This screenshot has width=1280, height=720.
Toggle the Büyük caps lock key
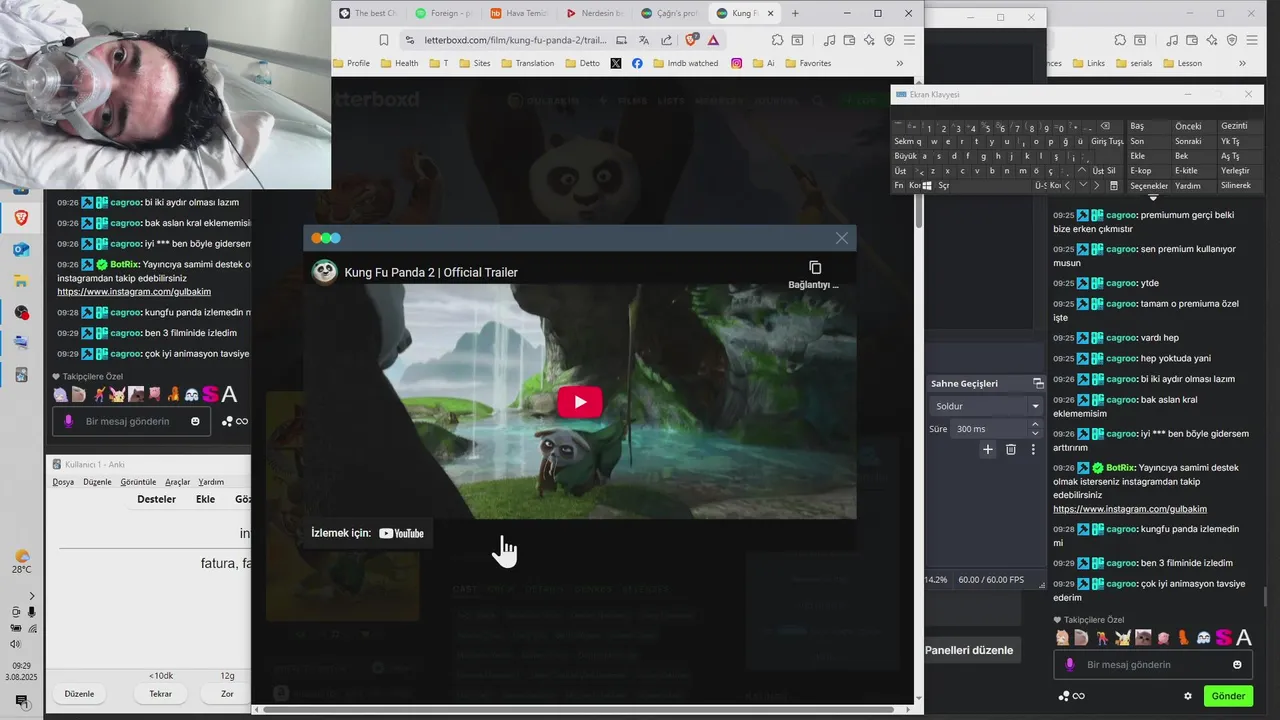[905, 156]
